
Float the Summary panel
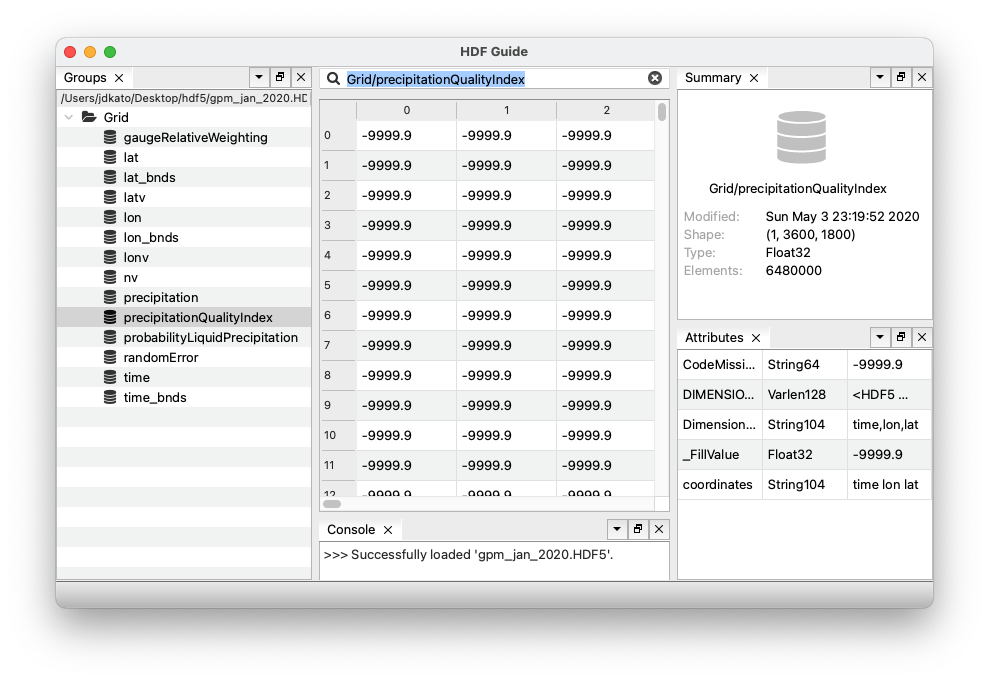tap(901, 77)
